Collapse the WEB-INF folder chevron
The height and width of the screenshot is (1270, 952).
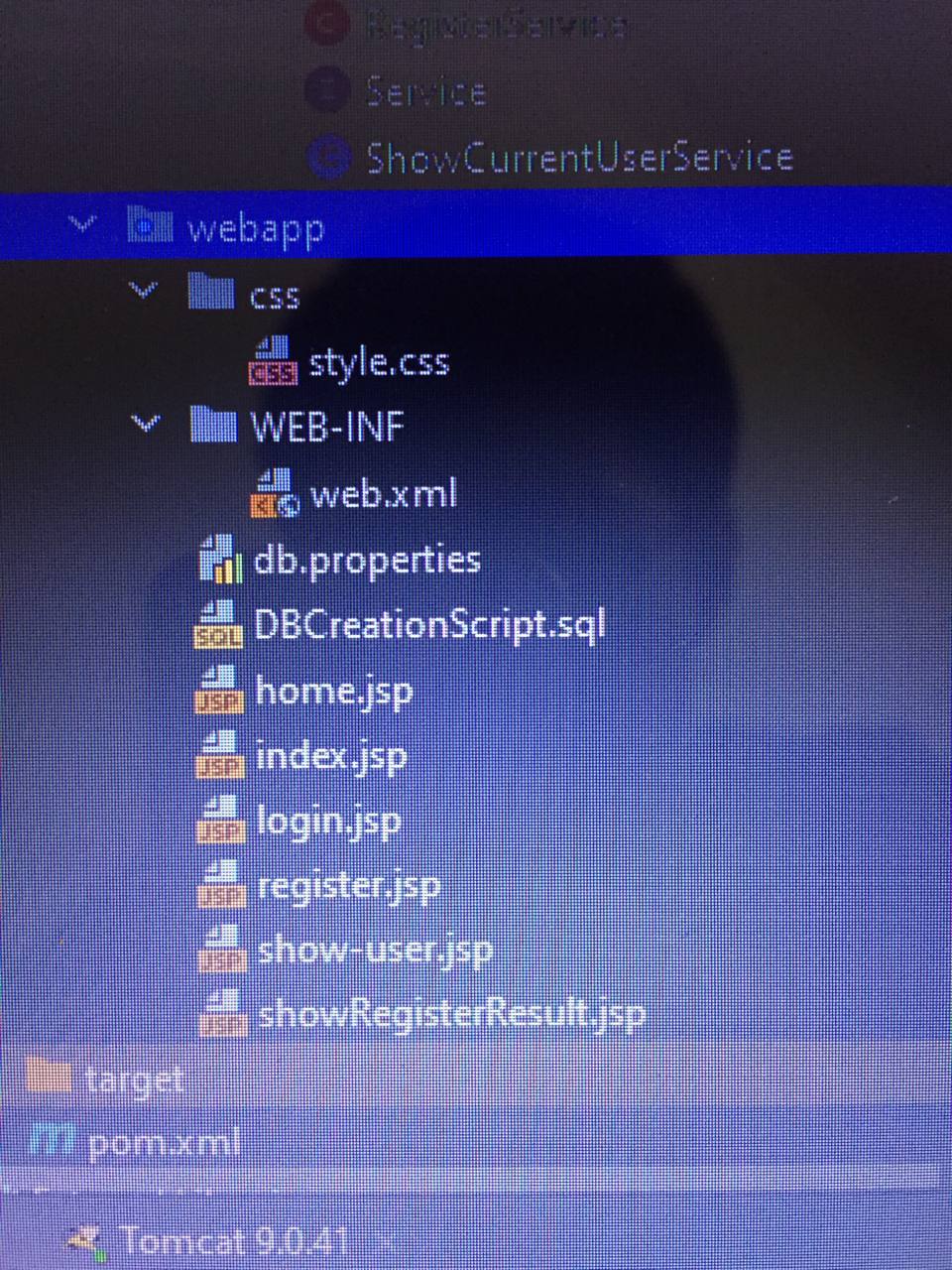[x=146, y=424]
